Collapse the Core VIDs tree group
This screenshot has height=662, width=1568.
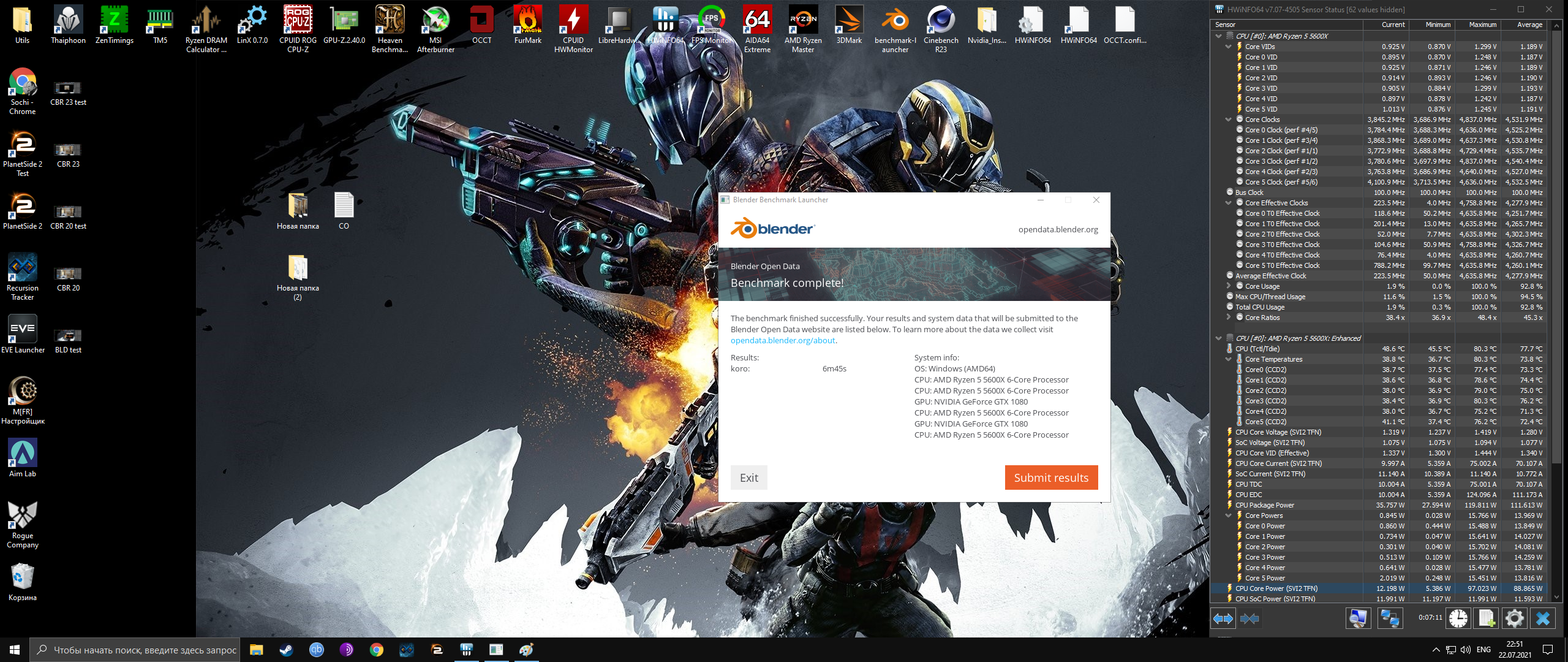[1228, 47]
